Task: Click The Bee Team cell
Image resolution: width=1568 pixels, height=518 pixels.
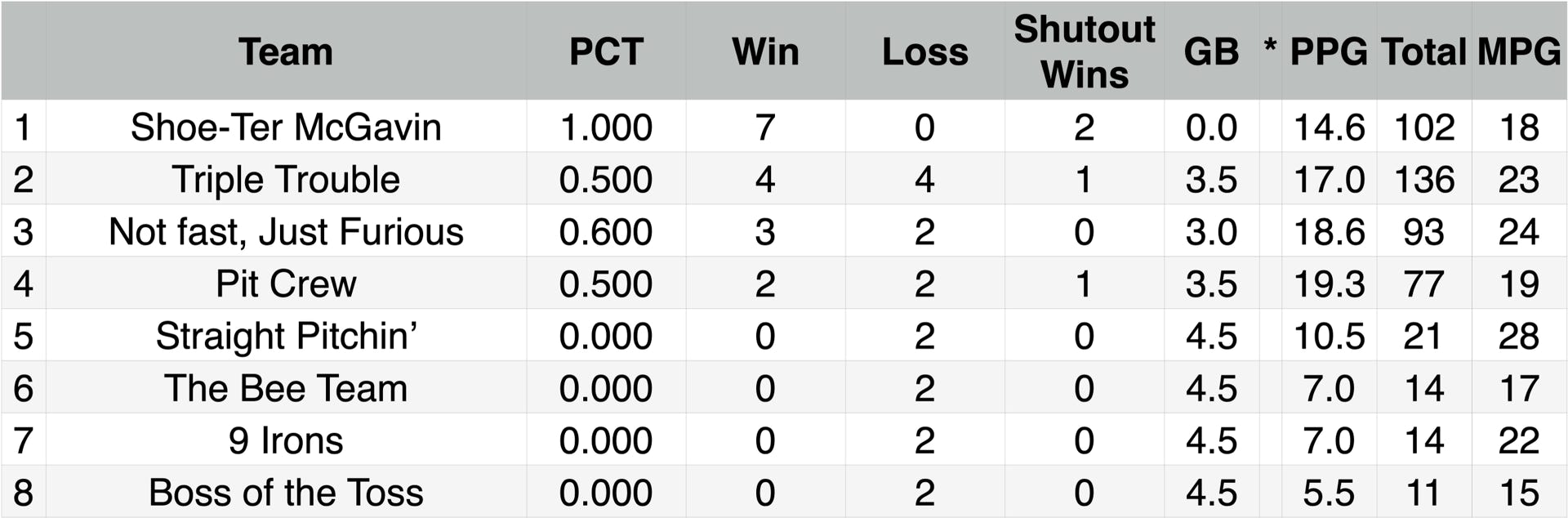Action: (x=286, y=389)
